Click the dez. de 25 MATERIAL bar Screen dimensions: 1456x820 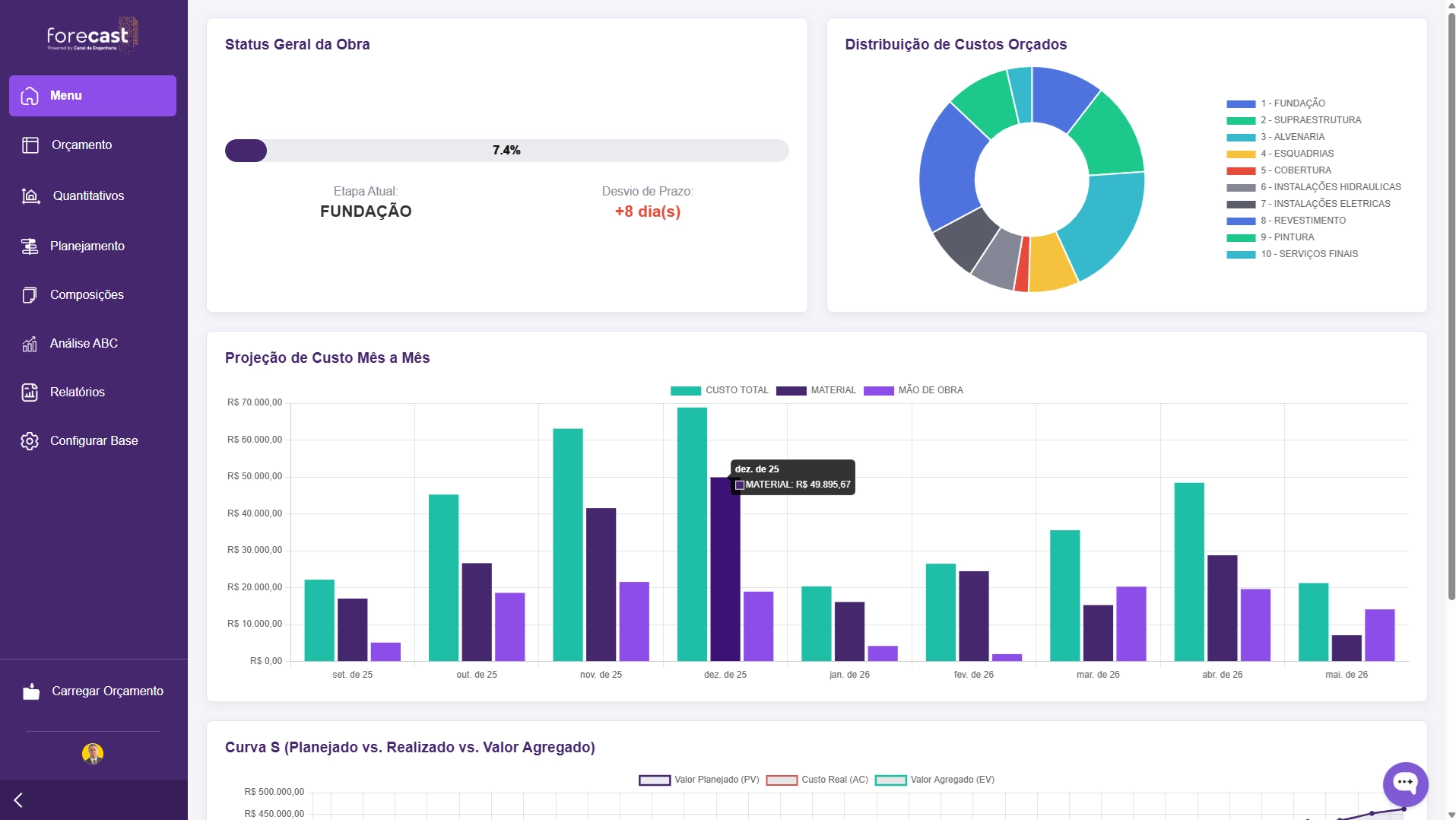click(x=725, y=569)
